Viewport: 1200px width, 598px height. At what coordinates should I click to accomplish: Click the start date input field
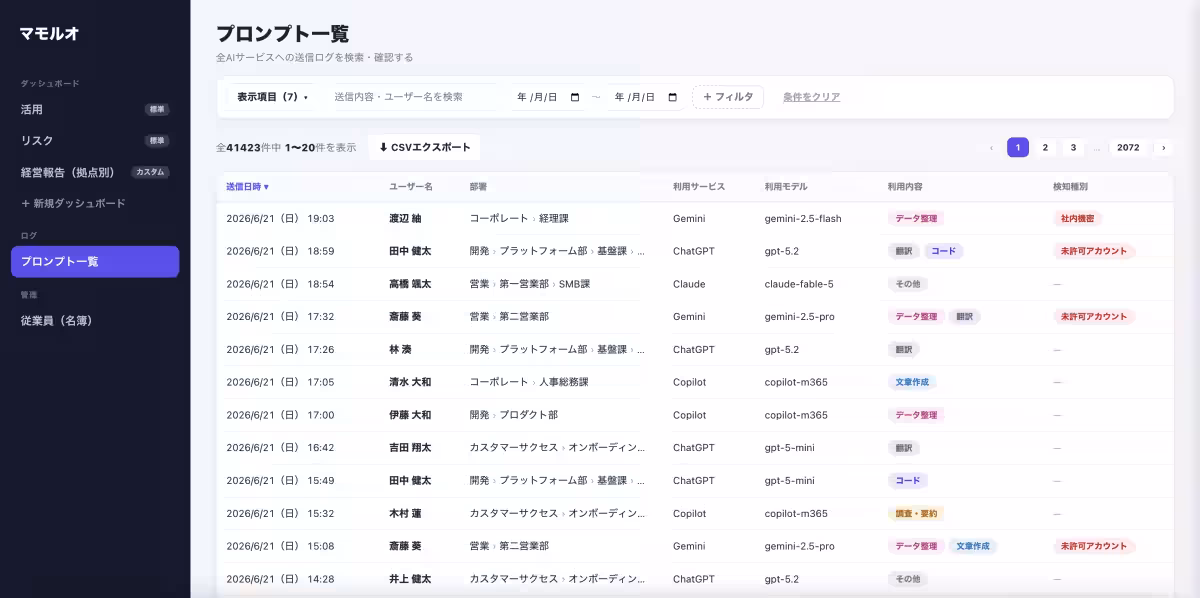[548, 97]
